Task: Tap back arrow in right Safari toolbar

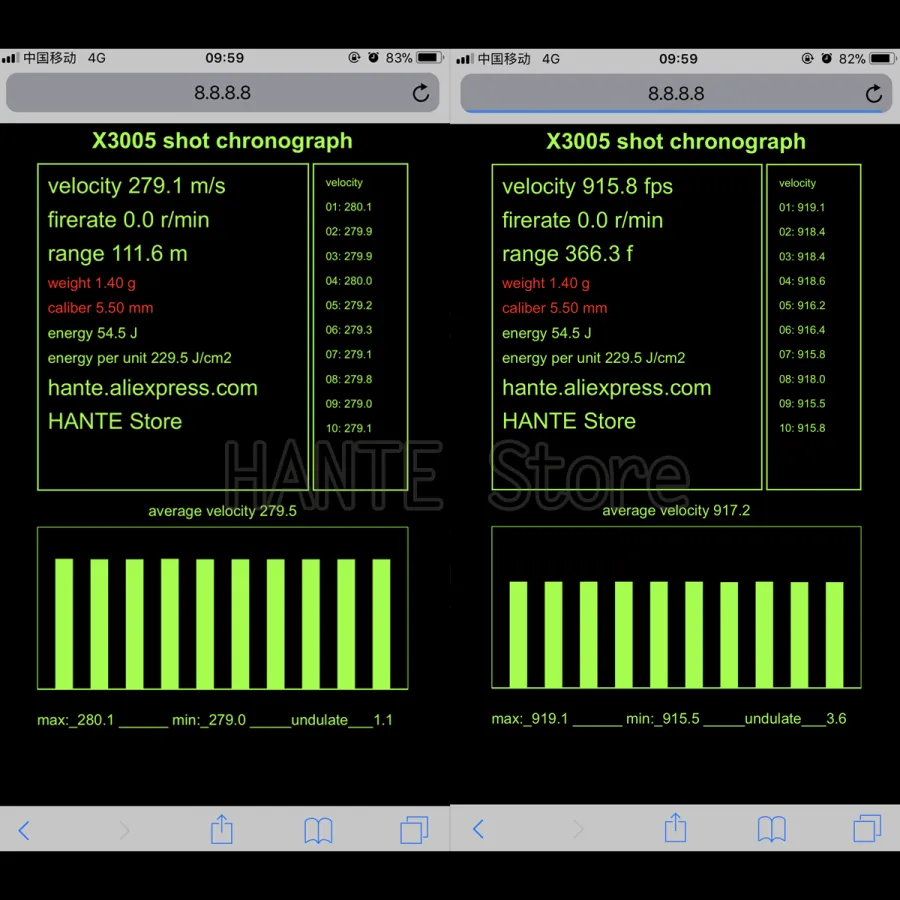Action: coord(478,829)
